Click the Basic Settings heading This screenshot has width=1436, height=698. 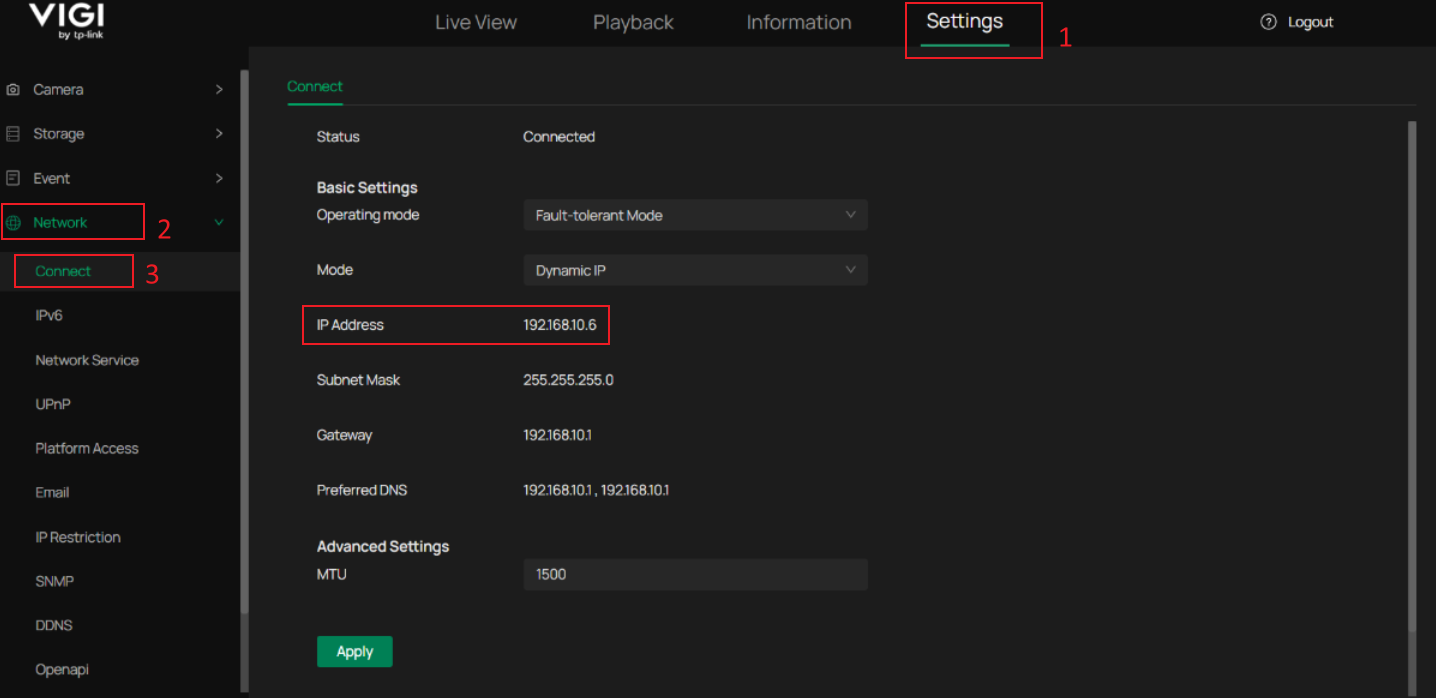(367, 188)
